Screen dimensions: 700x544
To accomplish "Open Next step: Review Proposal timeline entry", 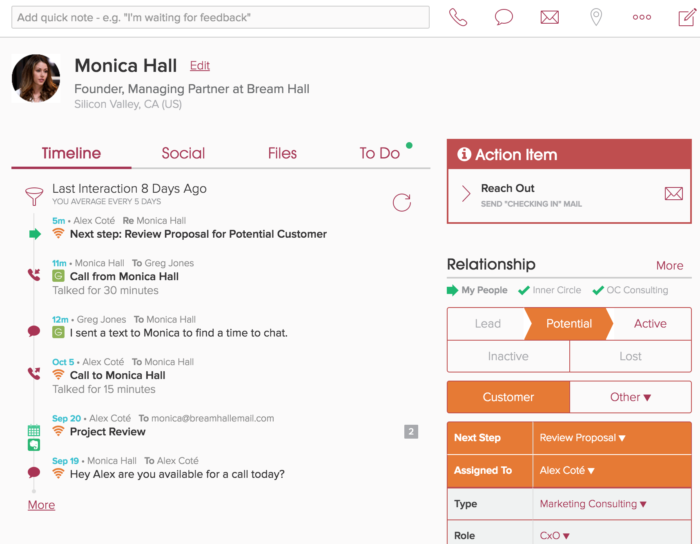I will 198,234.
